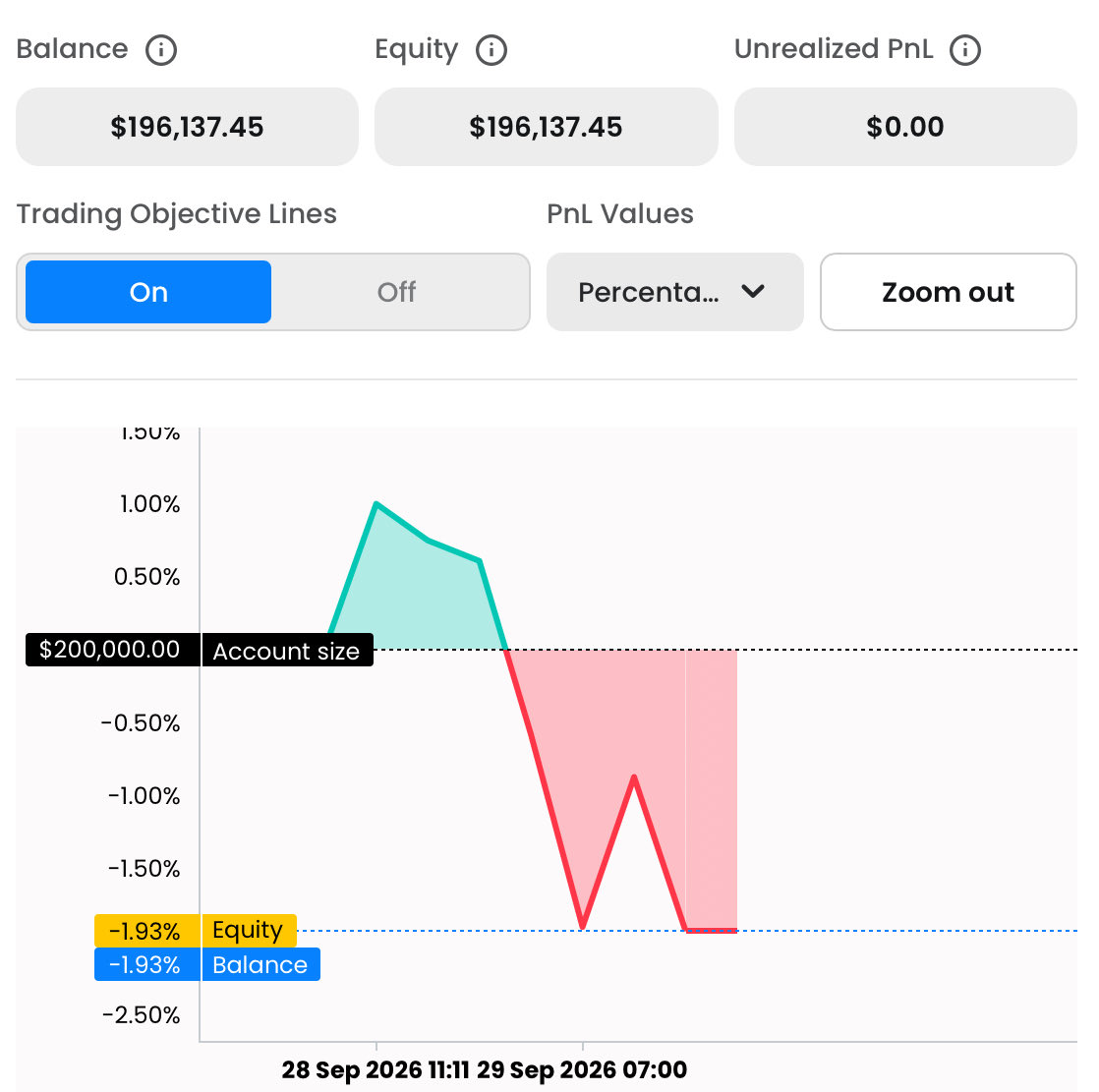This screenshot has height=1092, width=1099.
Task: Click the Account size line label
Action: (287, 650)
